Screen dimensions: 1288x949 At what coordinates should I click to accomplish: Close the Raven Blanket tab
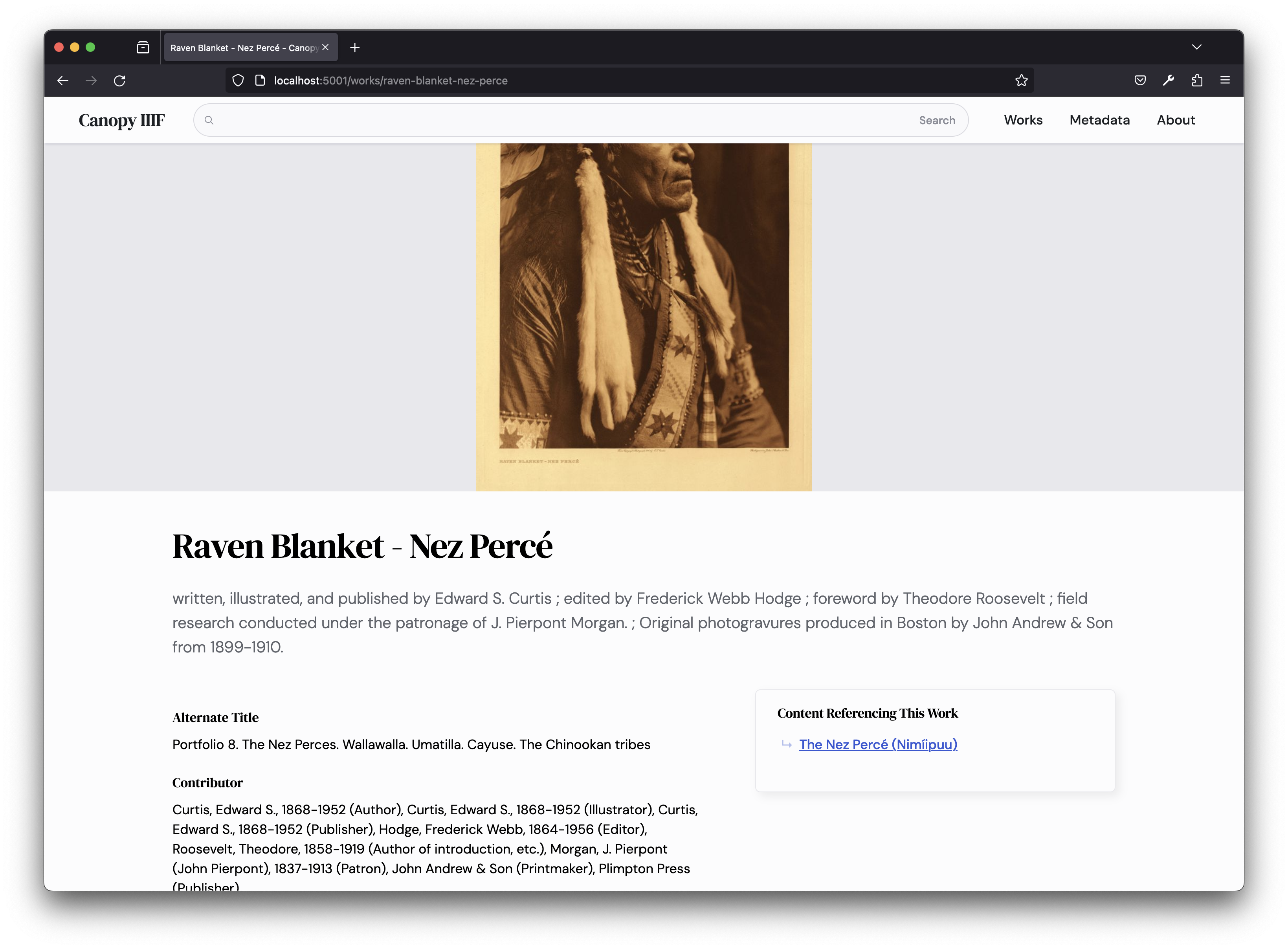pyautogui.click(x=326, y=48)
